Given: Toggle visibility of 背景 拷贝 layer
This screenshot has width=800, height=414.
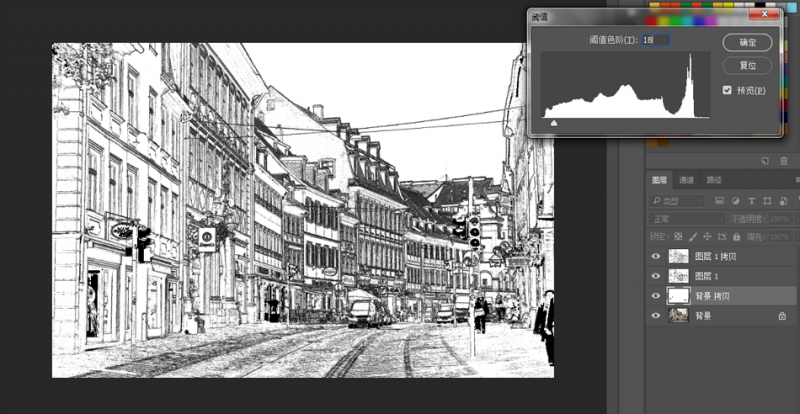Looking at the screenshot, I should pos(656,296).
